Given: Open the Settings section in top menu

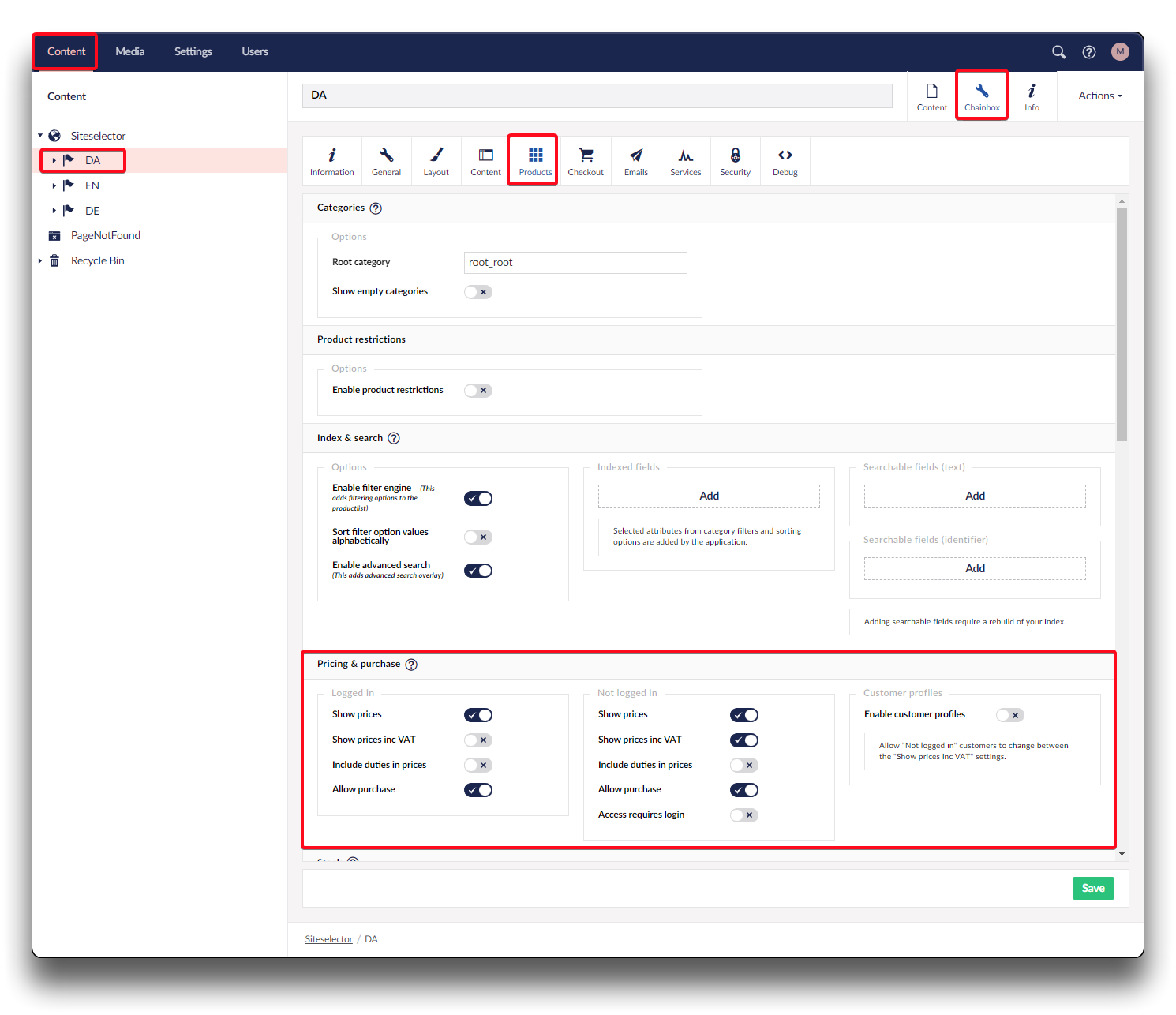Looking at the screenshot, I should (193, 52).
